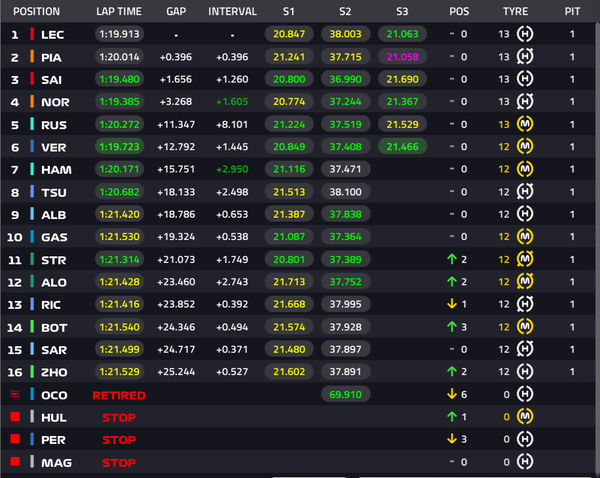Select driver PIA in the standings
This screenshot has width=600, height=478.
[51, 57]
